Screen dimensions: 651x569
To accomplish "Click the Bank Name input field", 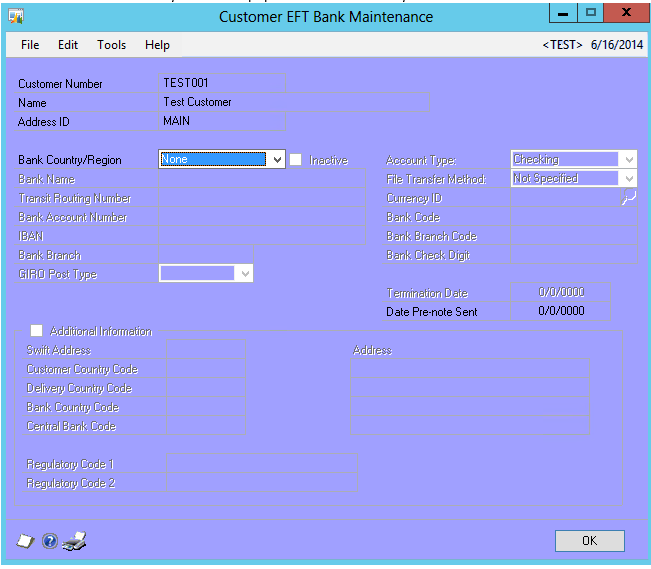I will [260, 179].
